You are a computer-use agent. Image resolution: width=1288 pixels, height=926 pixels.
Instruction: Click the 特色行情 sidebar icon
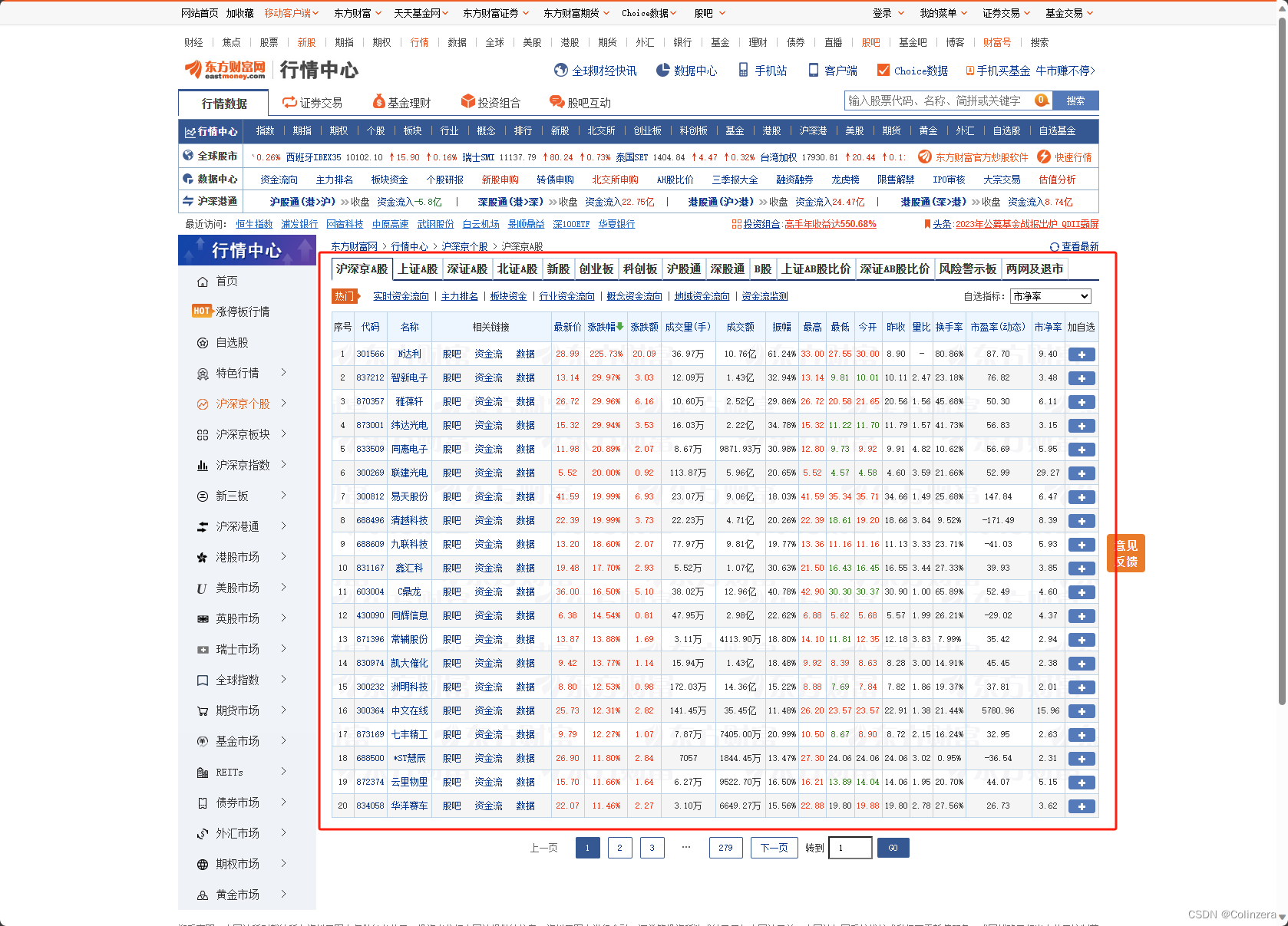[203, 374]
